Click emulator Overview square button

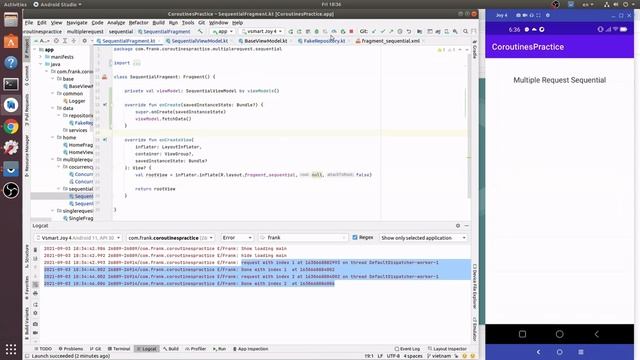click(522, 334)
